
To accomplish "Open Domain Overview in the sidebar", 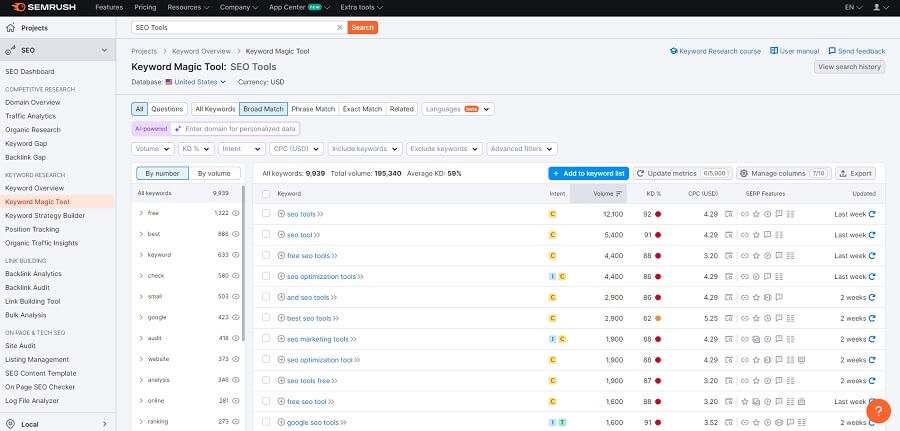I will [33, 102].
